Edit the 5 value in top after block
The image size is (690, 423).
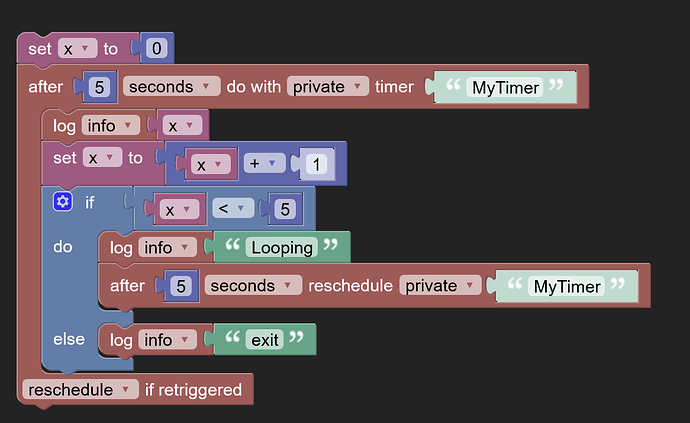click(99, 87)
